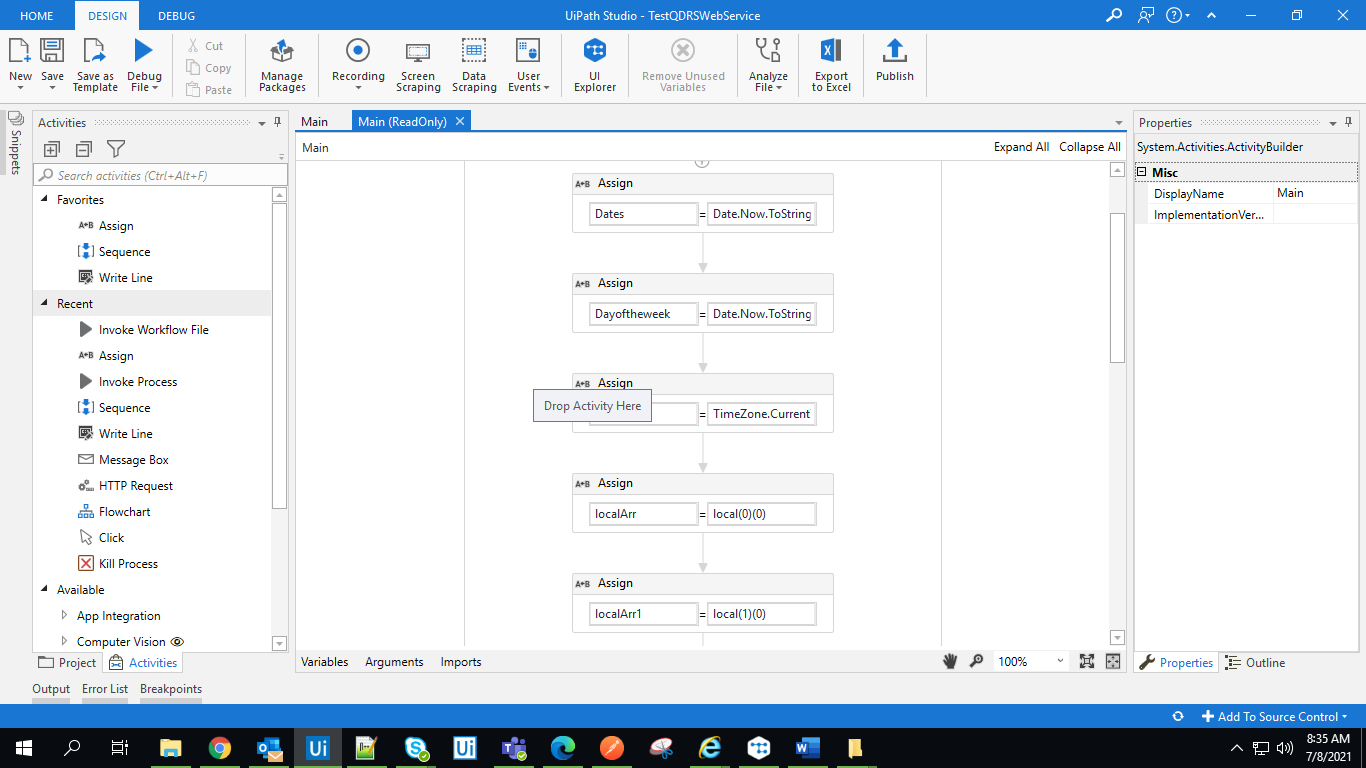Collapse the Favorites group
Viewport: 1366px width, 768px height.
point(44,199)
